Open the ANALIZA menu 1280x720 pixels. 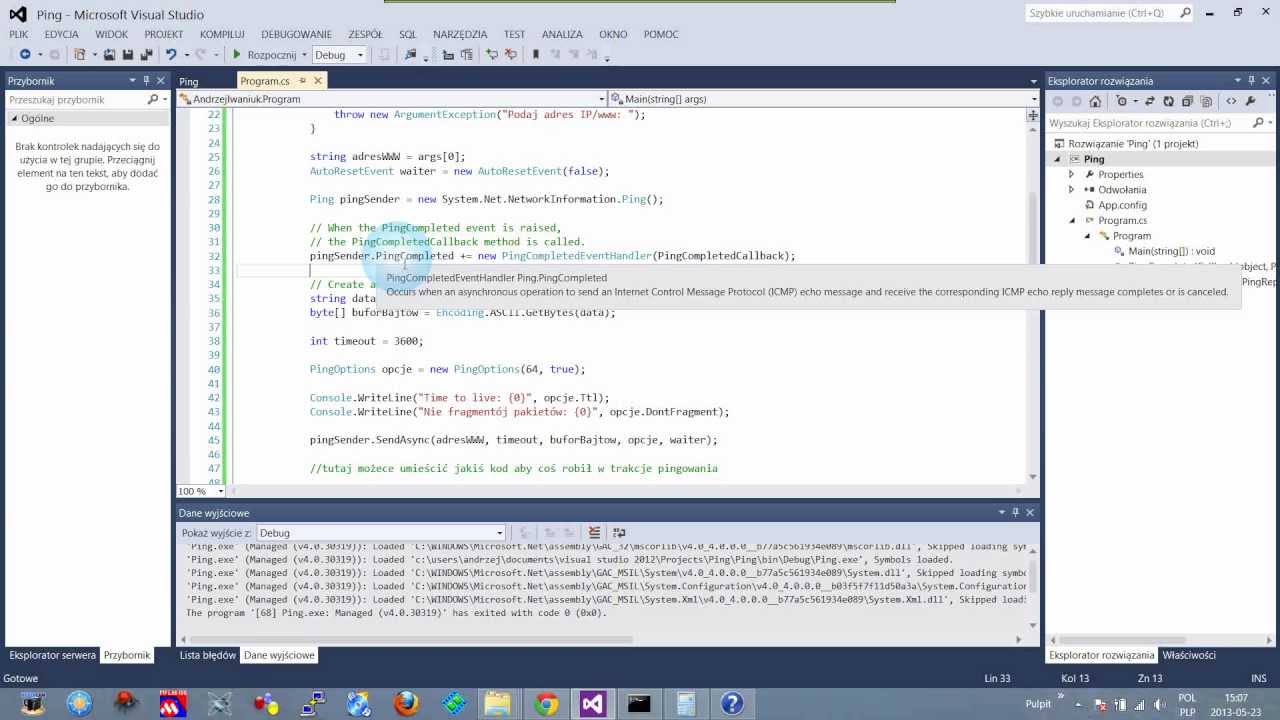pos(563,34)
